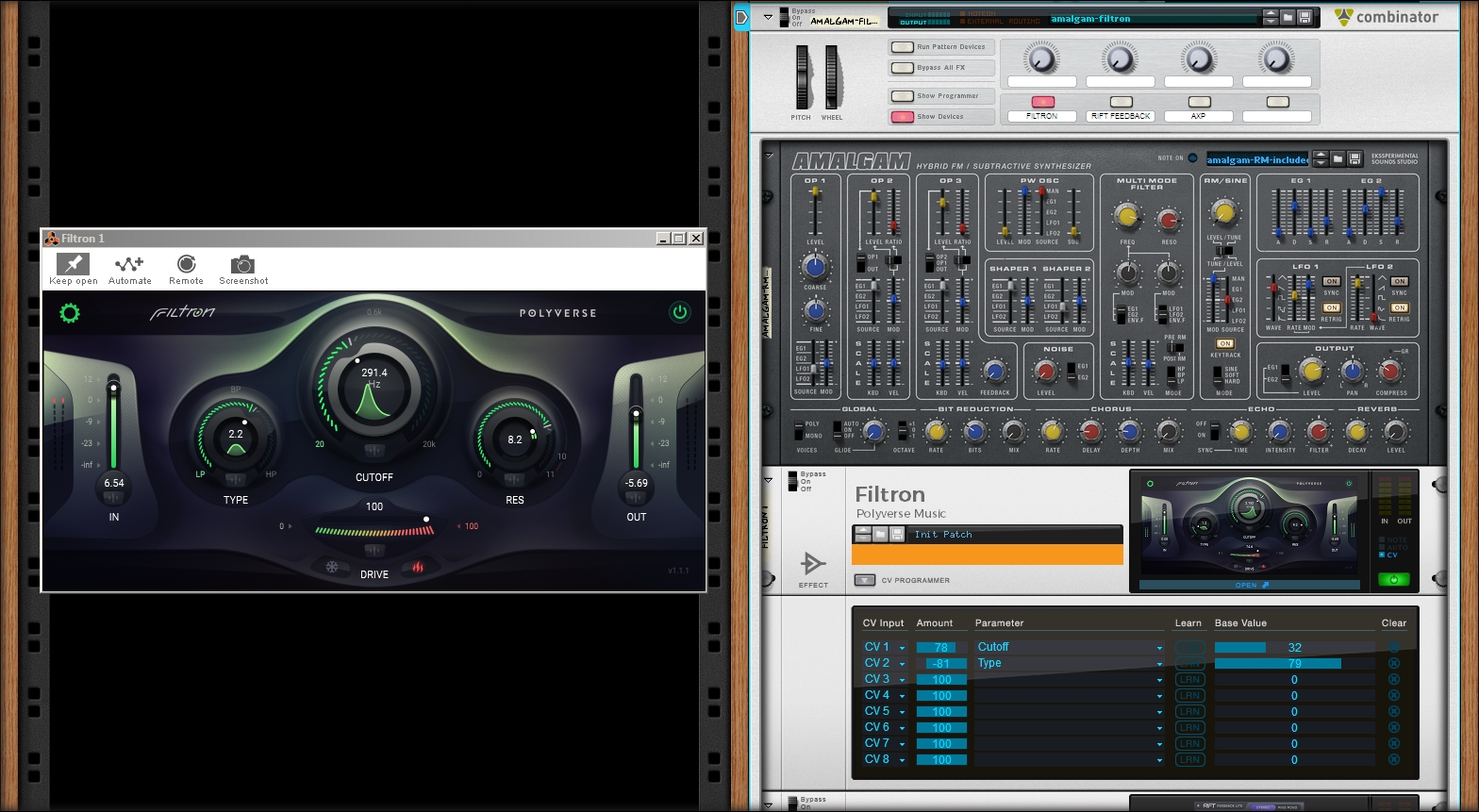This screenshot has height=812, width=1479.
Task: Browse Filtron Init Patch folder icon
Action: coord(880,535)
